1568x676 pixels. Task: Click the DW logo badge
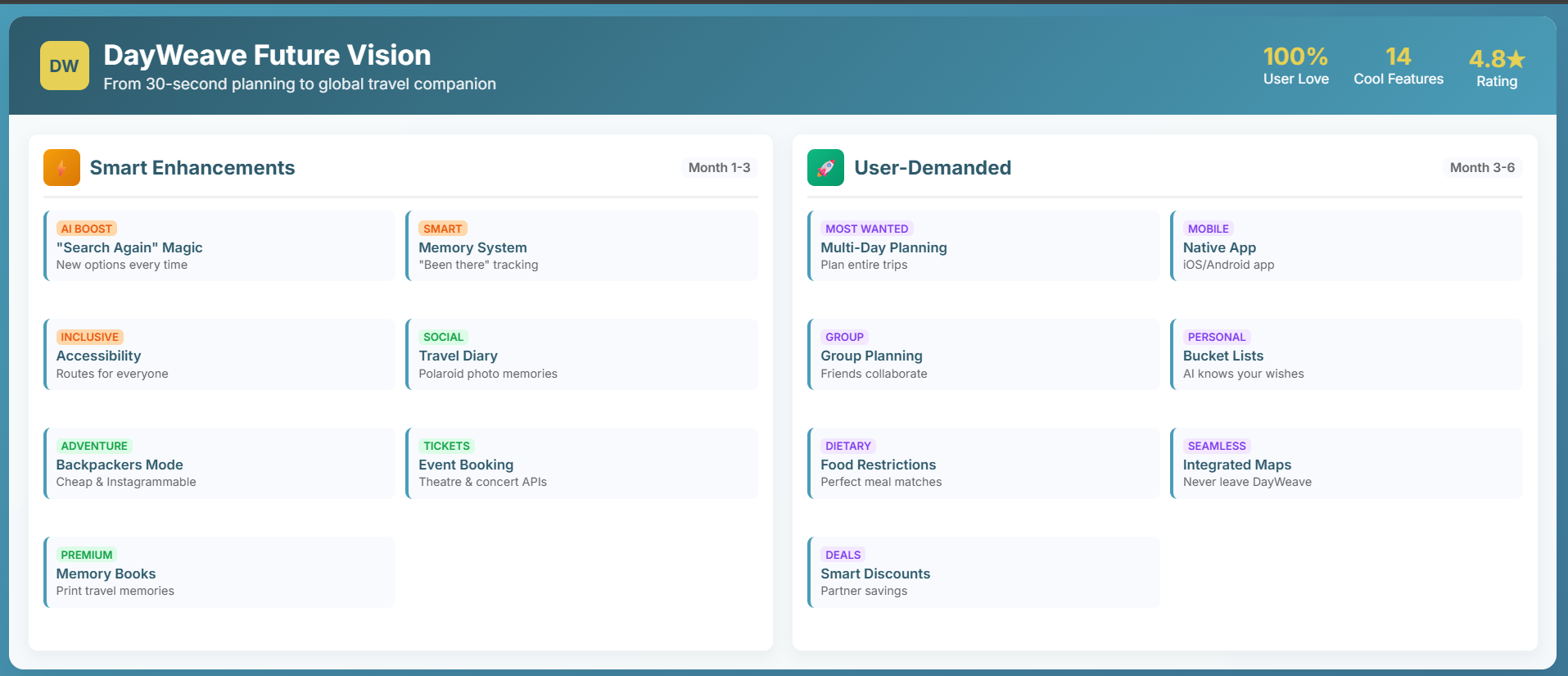coord(65,66)
